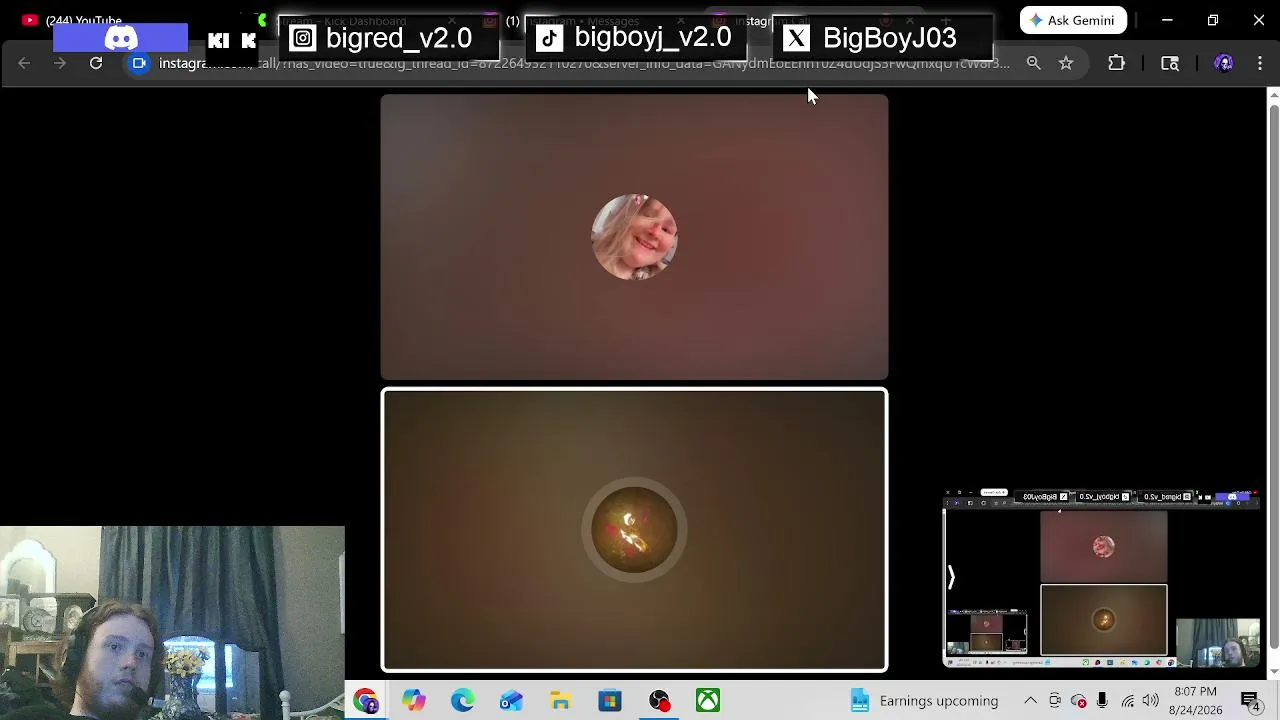Screen dimensions: 1280x720
Task: Open the Xbox app from the taskbar
Action: click(x=708, y=701)
